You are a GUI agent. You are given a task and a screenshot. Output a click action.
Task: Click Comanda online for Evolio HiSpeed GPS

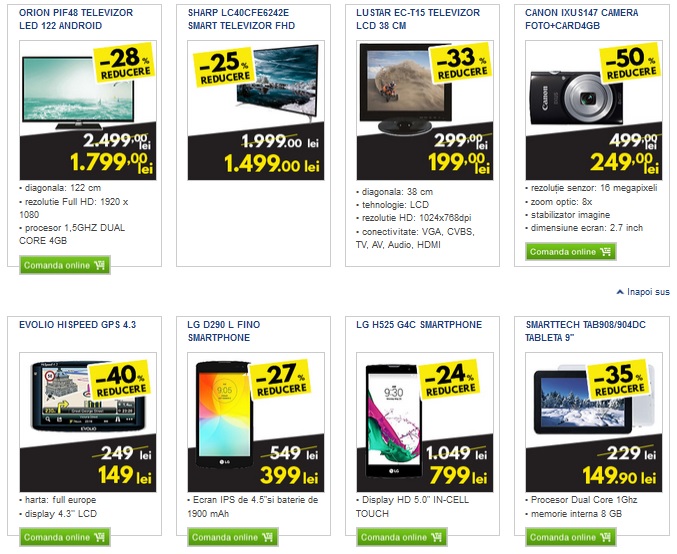65,537
